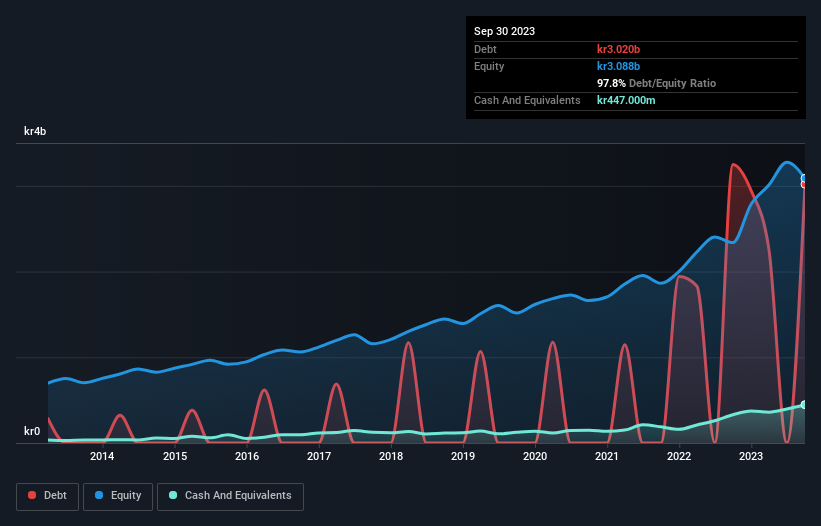Click the Debt label in tooltip
Viewport: 821px width, 526px height.
(x=485, y=49)
